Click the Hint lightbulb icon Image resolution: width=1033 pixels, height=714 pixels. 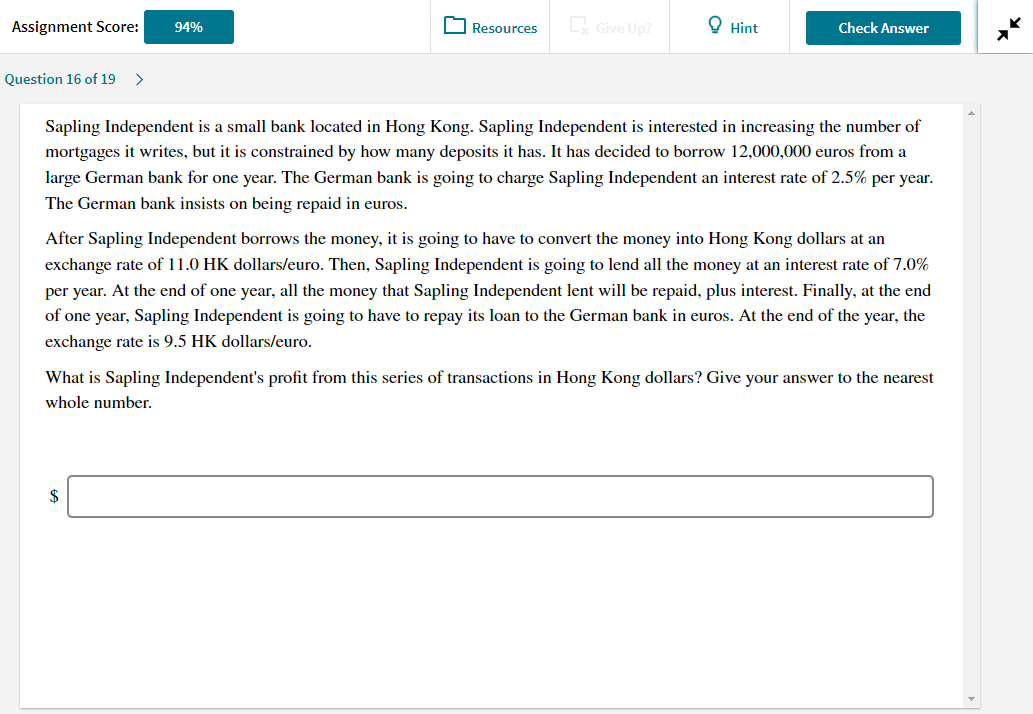714,27
